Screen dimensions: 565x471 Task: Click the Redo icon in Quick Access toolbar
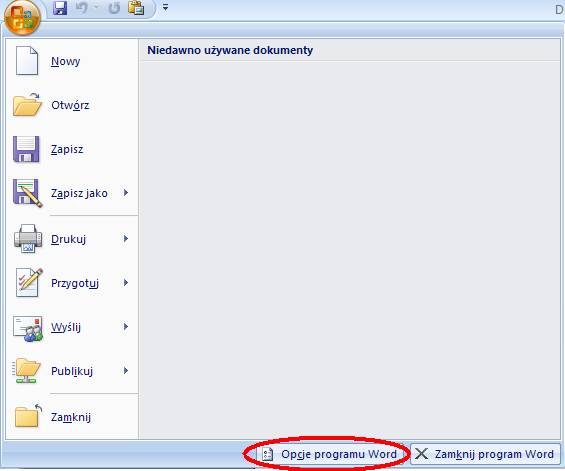pyautogui.click(x=114, y=8)
